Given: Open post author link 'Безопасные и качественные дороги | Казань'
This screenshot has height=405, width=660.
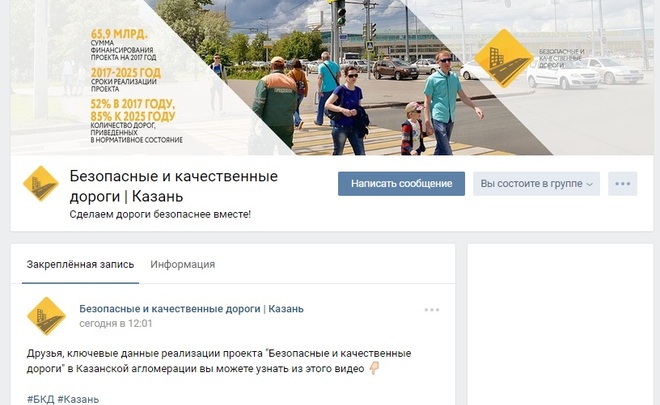Looking at the screenshot, I should point(192,309).
